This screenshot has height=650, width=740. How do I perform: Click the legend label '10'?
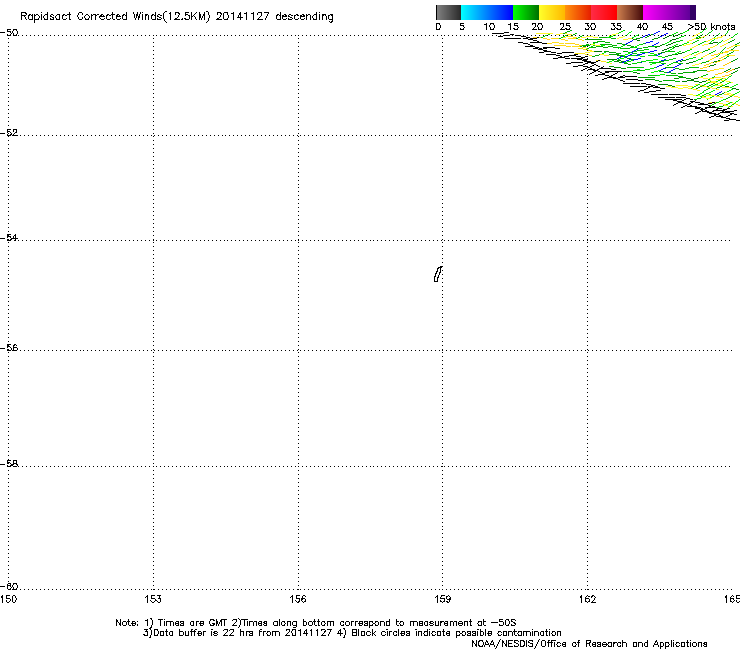click(x=489, y=27)
